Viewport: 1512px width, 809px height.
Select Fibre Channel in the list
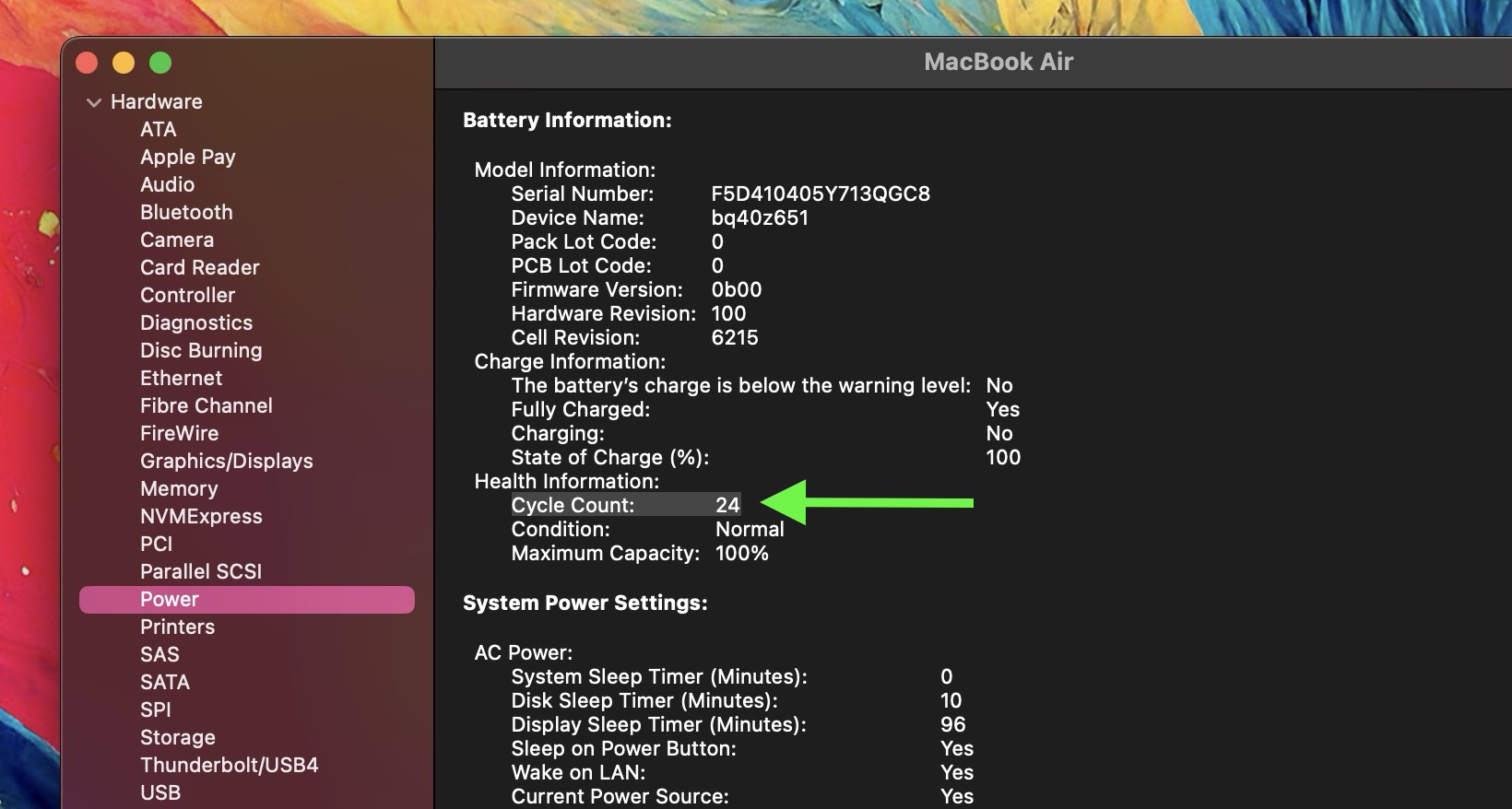207,405
